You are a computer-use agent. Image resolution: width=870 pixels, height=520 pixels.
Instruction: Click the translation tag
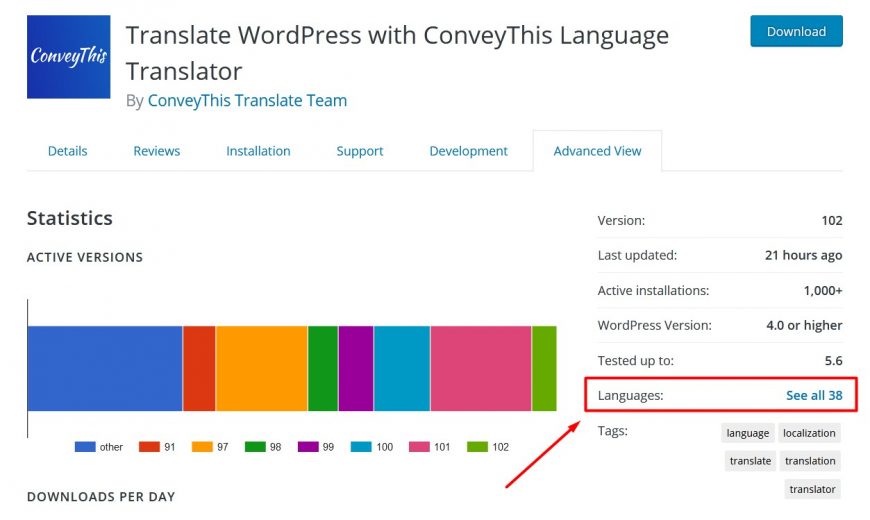coord(810,461)
